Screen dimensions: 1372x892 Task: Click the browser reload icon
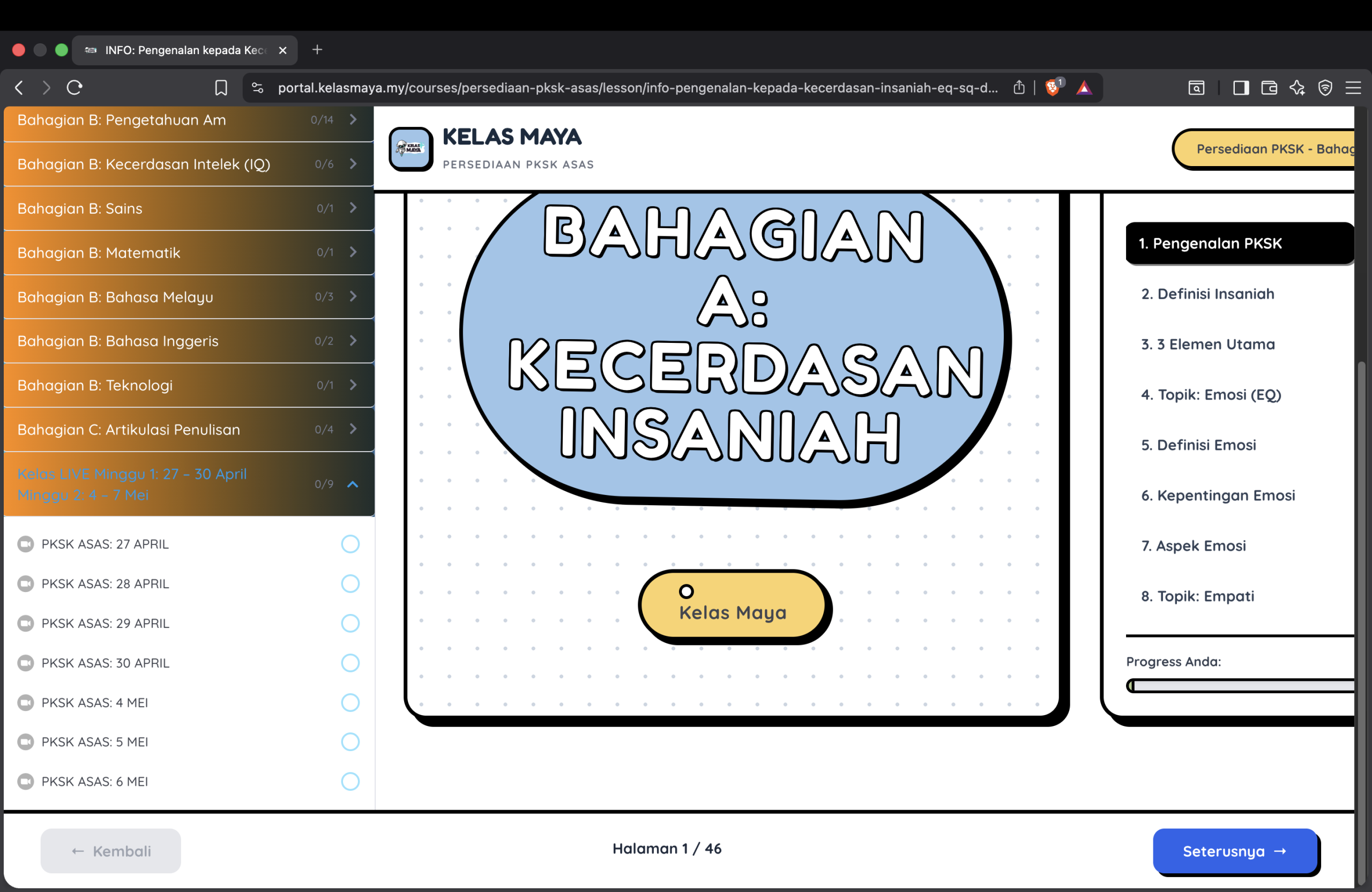75,87
